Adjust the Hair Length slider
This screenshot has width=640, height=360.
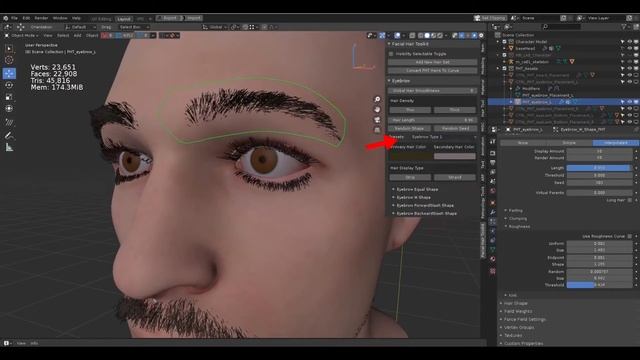(x=433, y=120)
